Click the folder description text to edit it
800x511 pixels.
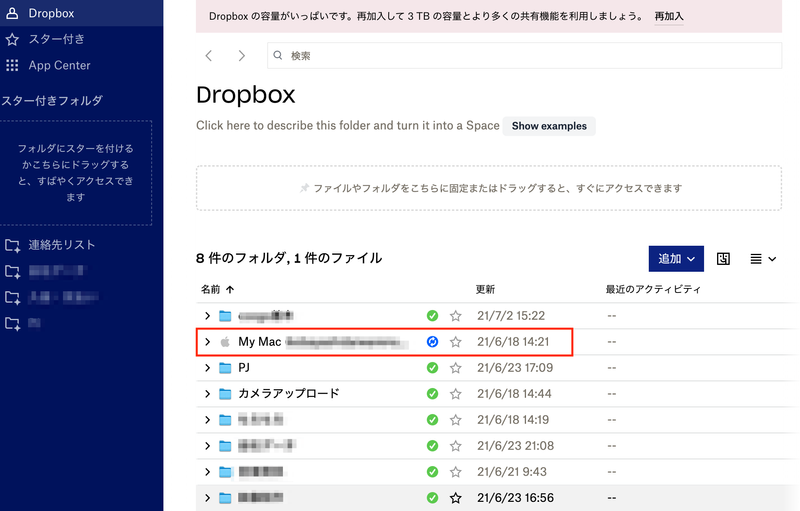pos(348,125)
